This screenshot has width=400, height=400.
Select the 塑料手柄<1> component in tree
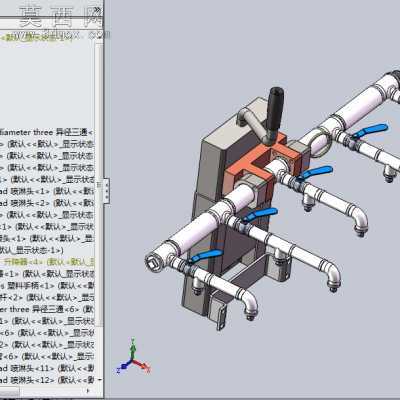(x=47, y=286)
